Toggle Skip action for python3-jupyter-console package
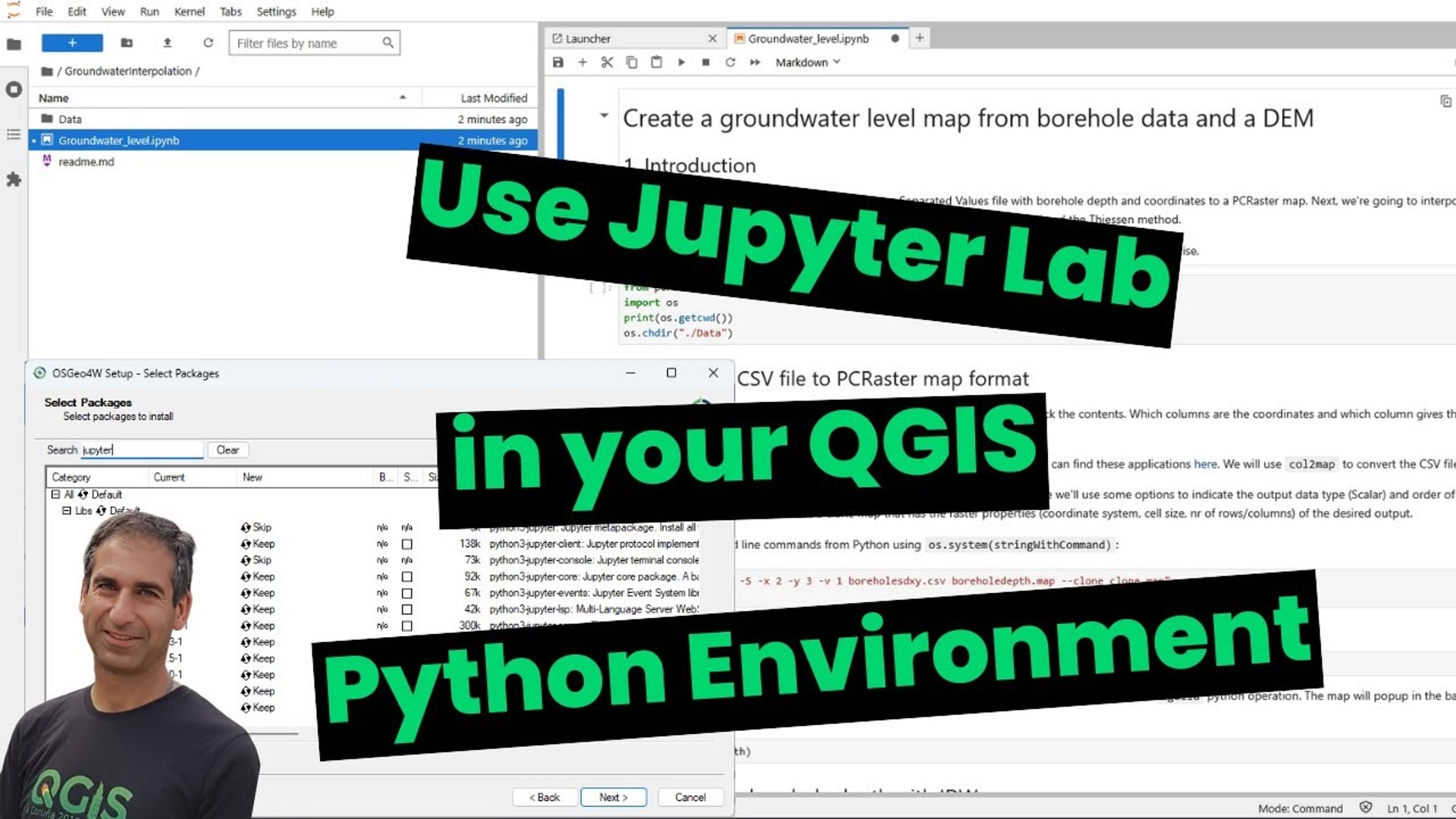Viewport: 1456px width, 819px height. pos(256,560)
